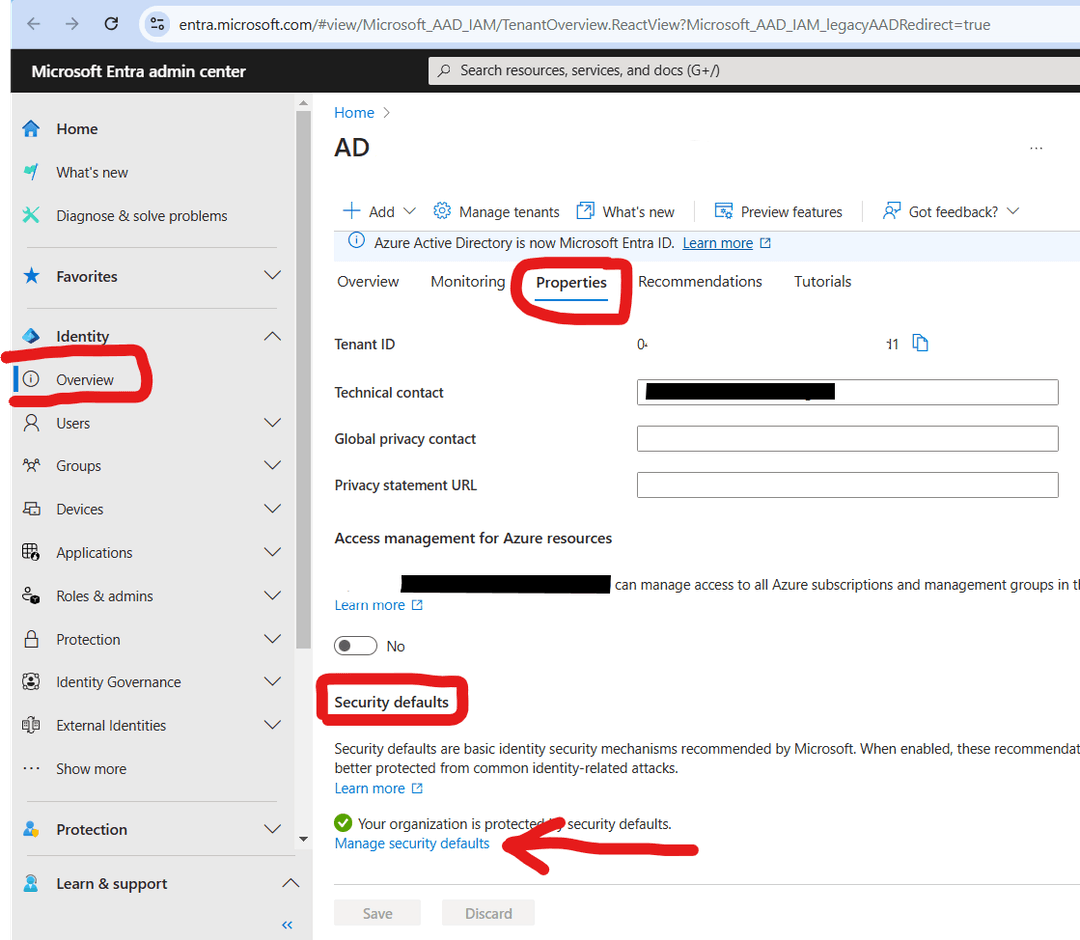Collapse the Identity section
The width and height of the screenshot is (1080, 940).
click(x=272, y=337)
